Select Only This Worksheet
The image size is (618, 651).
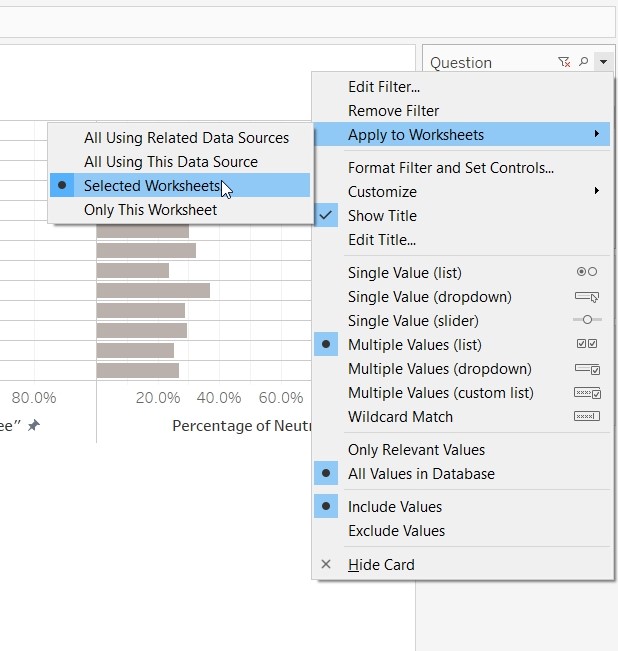pyautogui.click(x=150, y=210)
